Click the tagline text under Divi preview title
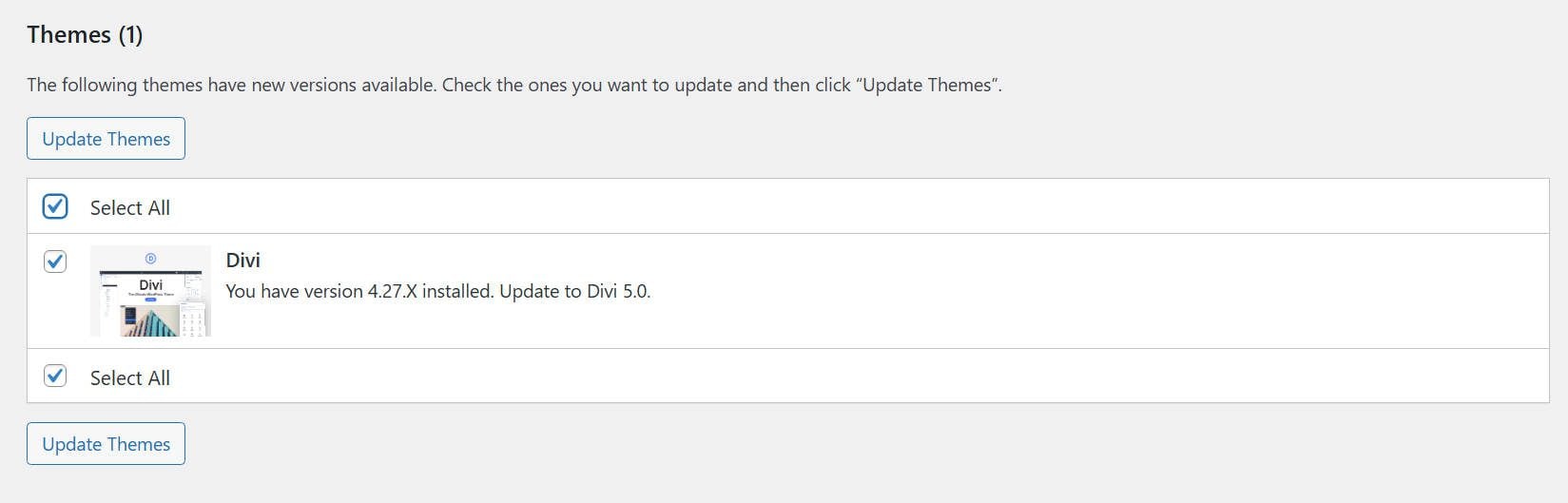 [x=150, y=295]
